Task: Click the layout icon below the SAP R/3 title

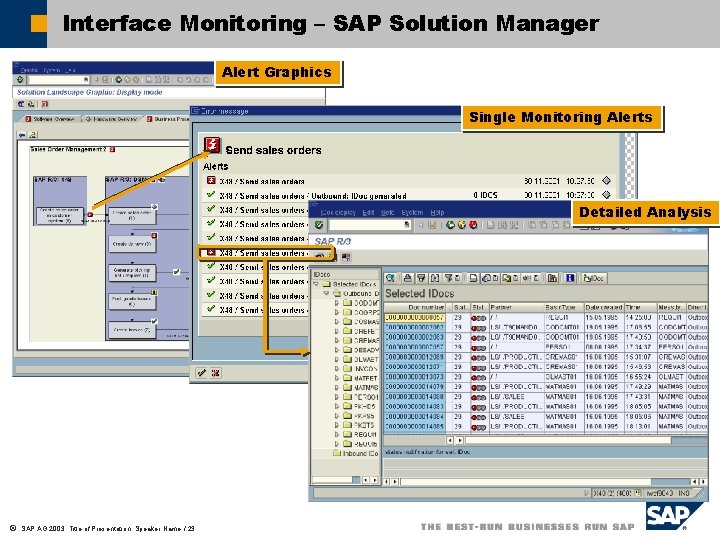Action: [x=346, y=257]
